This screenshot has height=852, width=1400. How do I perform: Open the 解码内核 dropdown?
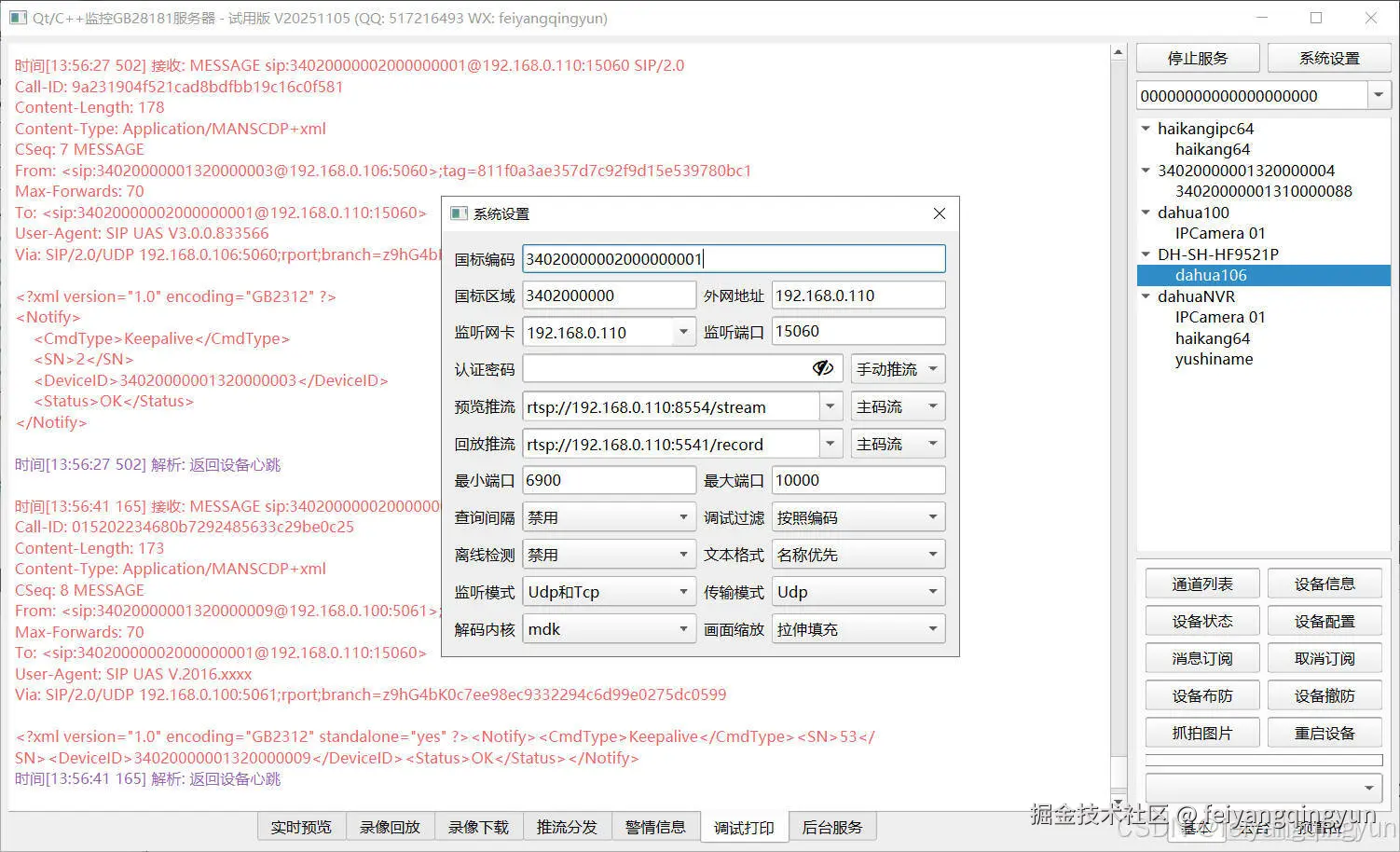click(609, 629)
